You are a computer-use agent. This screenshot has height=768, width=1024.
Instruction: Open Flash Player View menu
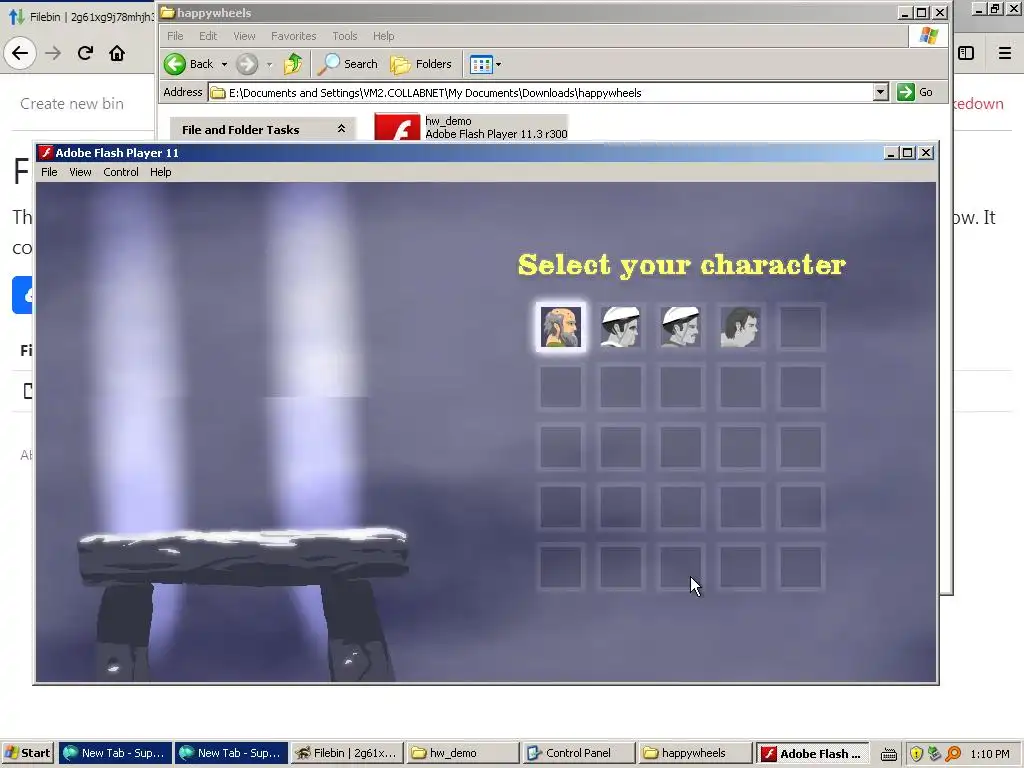(80, 172)
